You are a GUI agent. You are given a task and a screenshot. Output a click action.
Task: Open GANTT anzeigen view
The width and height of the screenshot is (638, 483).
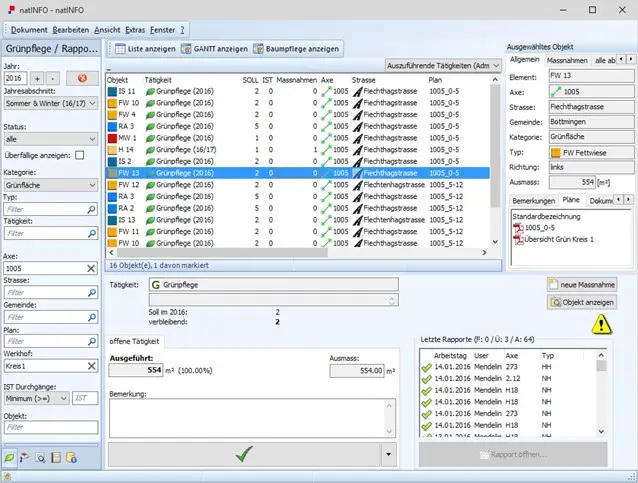tap(214, 49)
